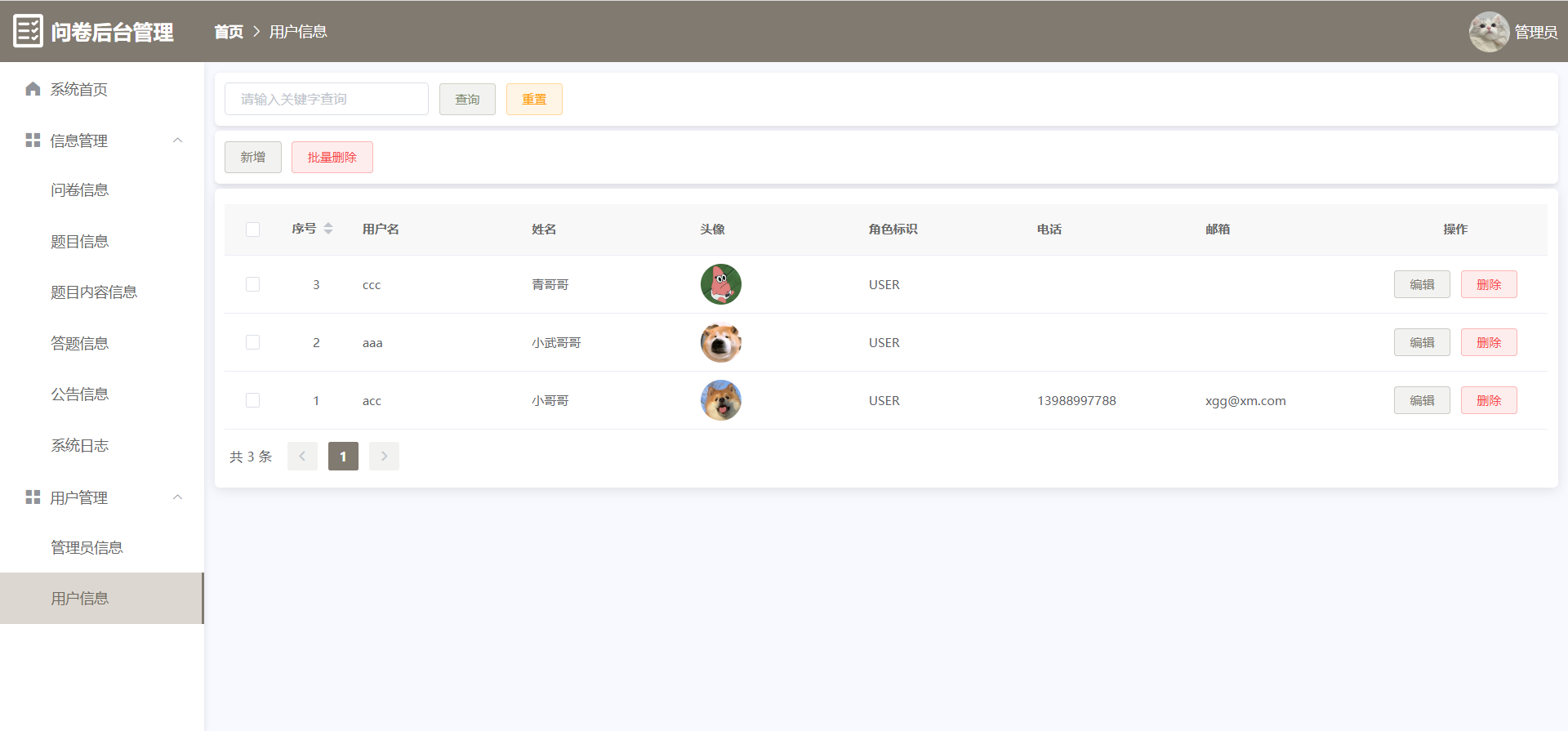Collapse the 用户管理 menu chevron
1568x731 pixels.
178,497
